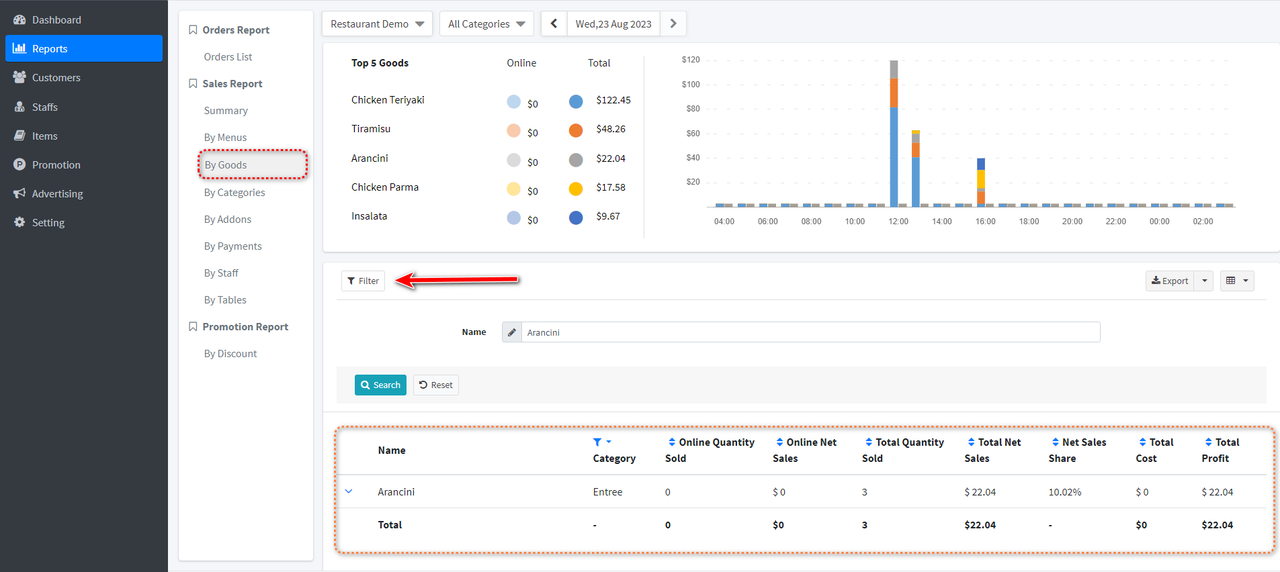
Task: Click the Entree category cell
Action: 608,492
